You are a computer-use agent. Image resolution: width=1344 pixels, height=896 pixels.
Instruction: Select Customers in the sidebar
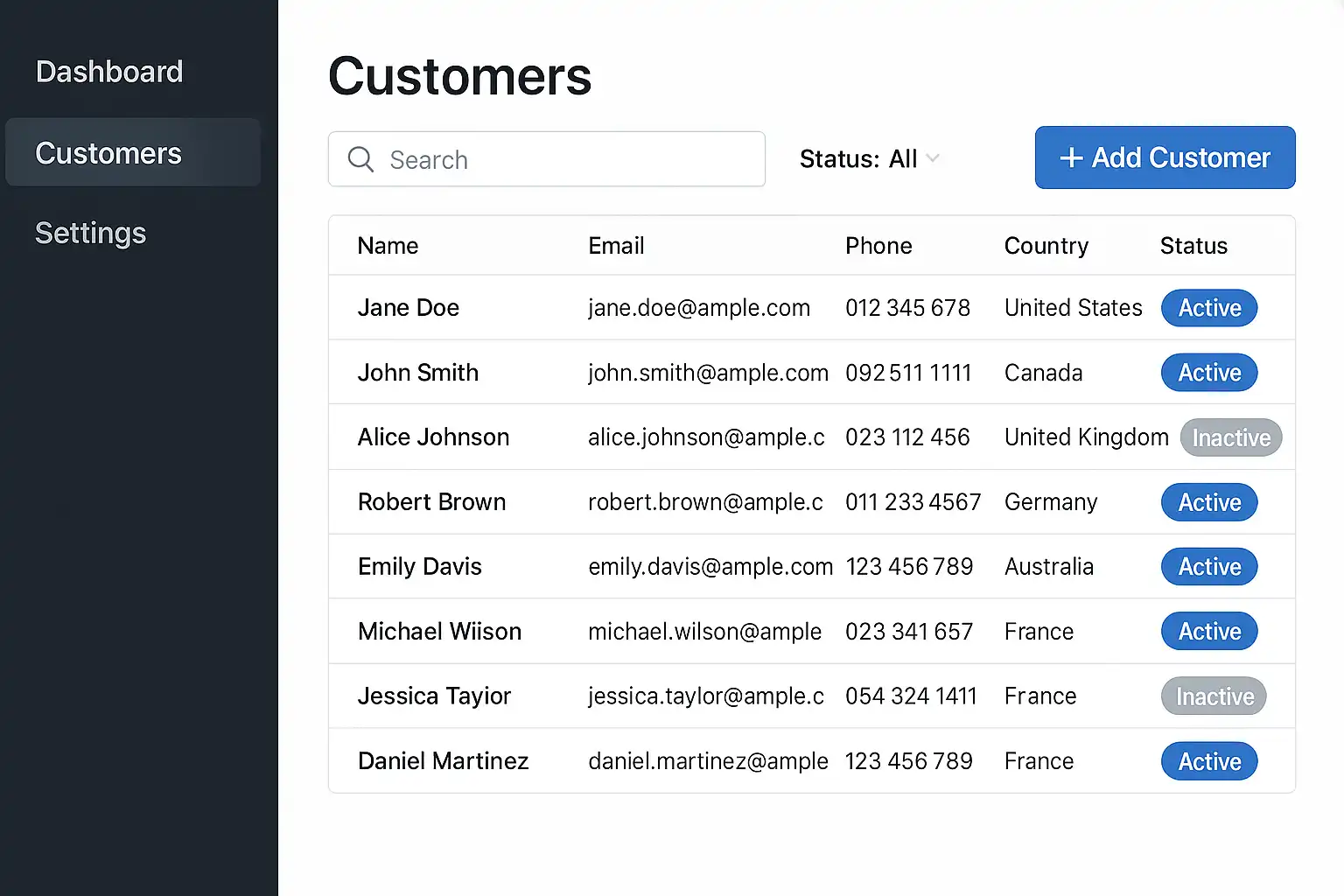[x=108, y=153]
